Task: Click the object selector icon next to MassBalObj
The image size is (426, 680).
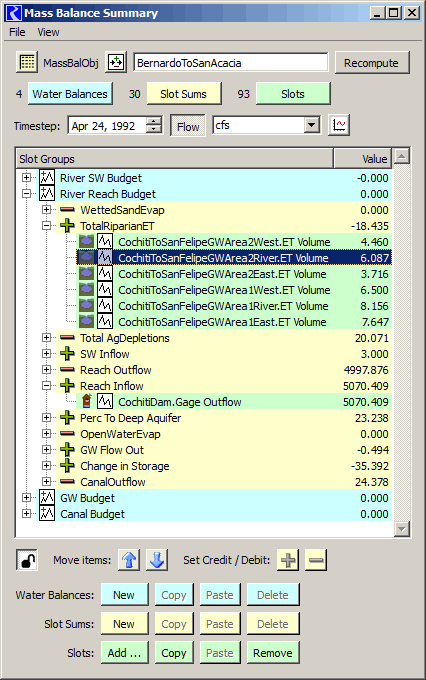Action: [x=116, y=62]
